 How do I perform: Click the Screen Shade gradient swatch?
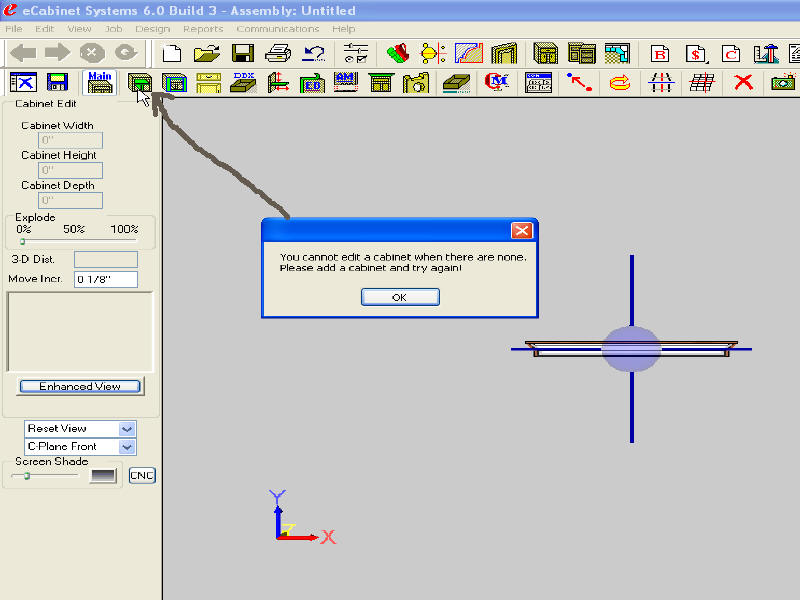[103, 476]
